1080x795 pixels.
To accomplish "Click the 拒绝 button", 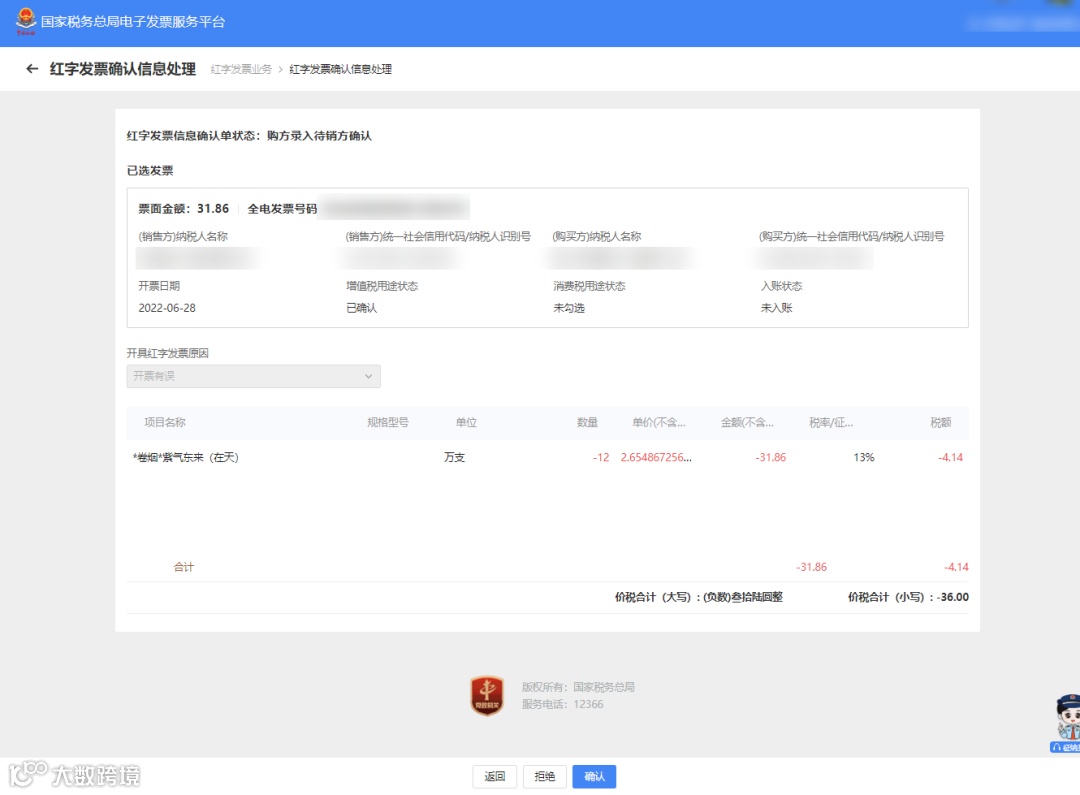I will [x=545, y=776].
